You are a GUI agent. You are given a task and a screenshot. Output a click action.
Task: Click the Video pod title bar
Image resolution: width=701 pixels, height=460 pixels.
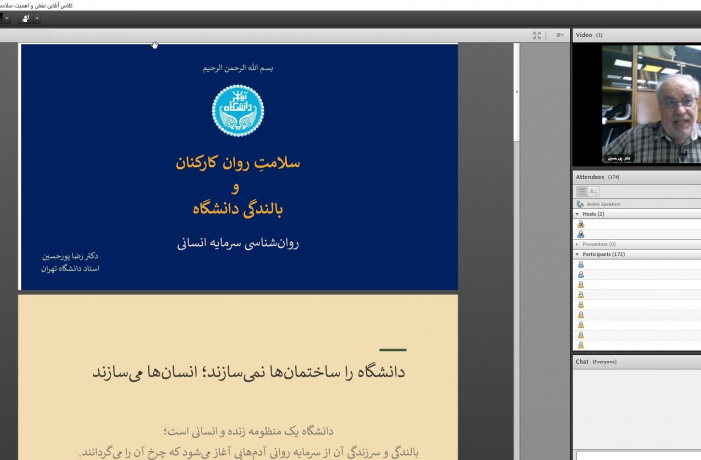[x=637, y=35]
